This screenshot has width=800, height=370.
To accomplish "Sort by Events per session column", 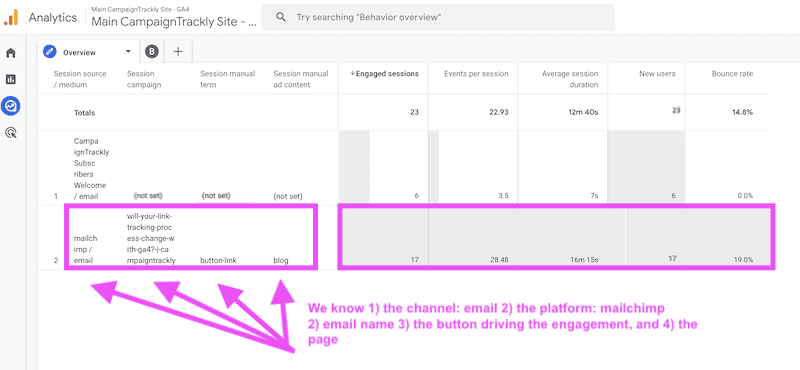I will (476, 74).
